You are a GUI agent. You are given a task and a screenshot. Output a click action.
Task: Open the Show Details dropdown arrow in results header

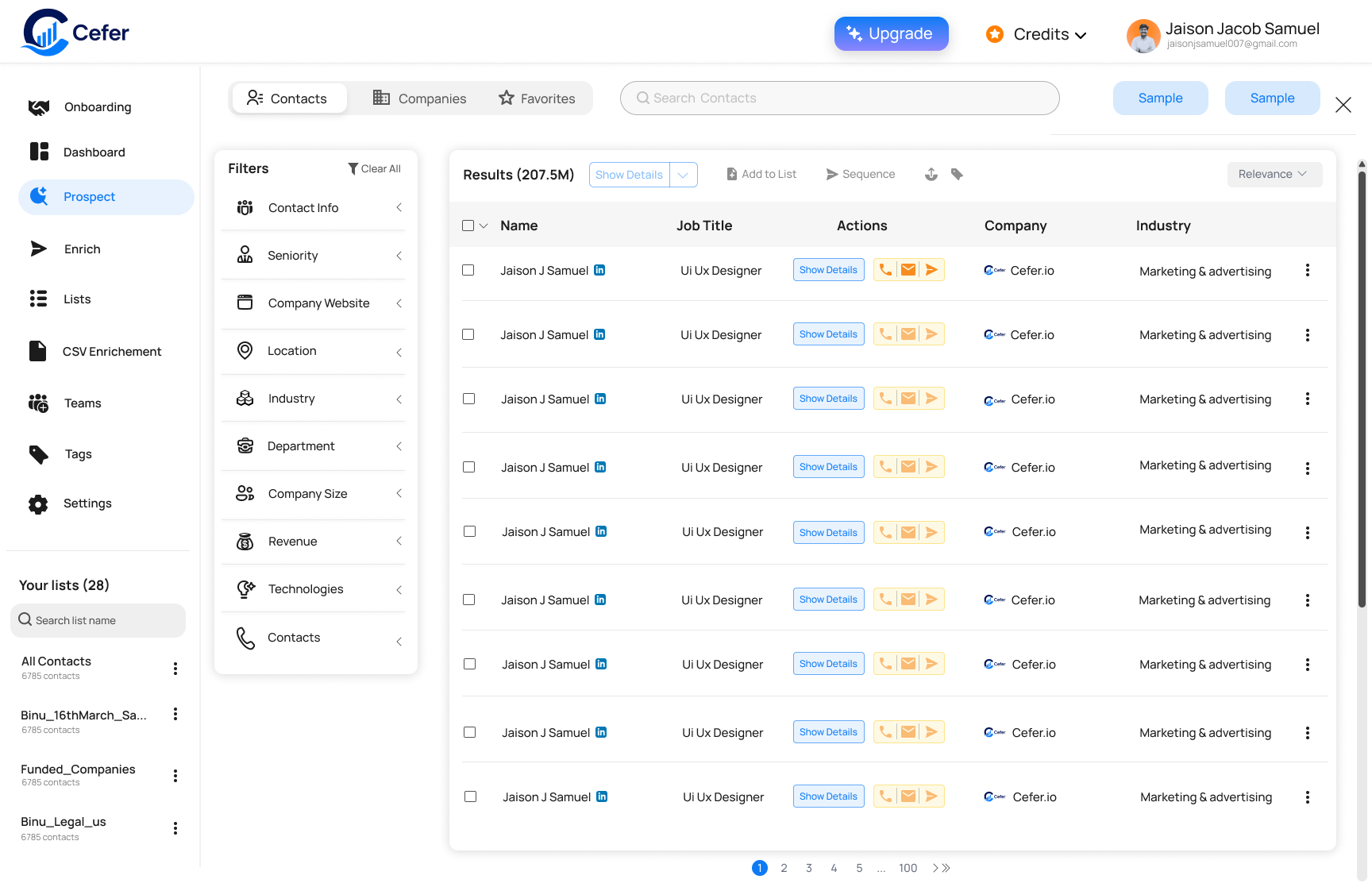point(684,175)
